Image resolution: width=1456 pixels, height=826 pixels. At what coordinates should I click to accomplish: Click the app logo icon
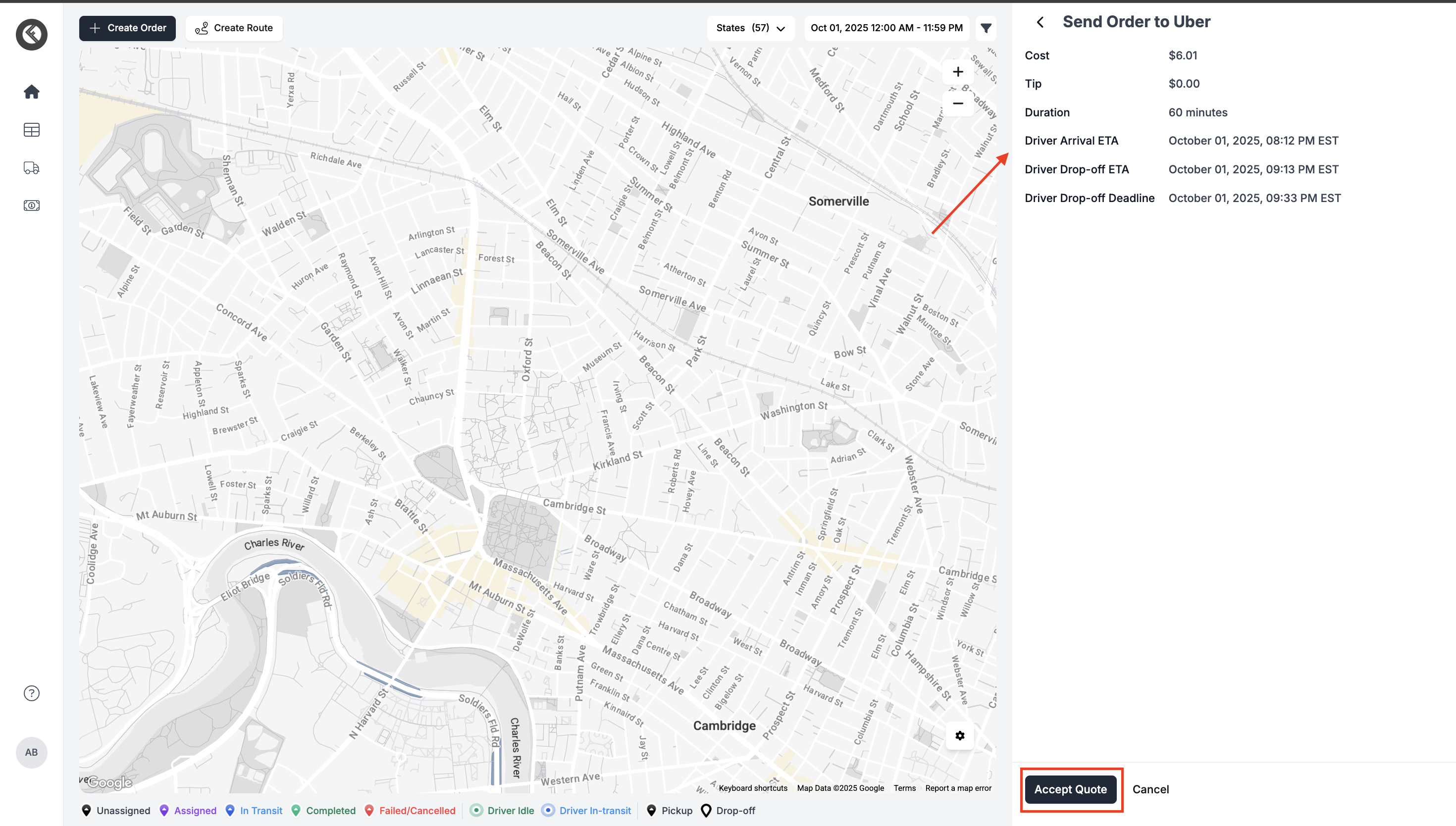pyautogui.click(x=32, y=35)
